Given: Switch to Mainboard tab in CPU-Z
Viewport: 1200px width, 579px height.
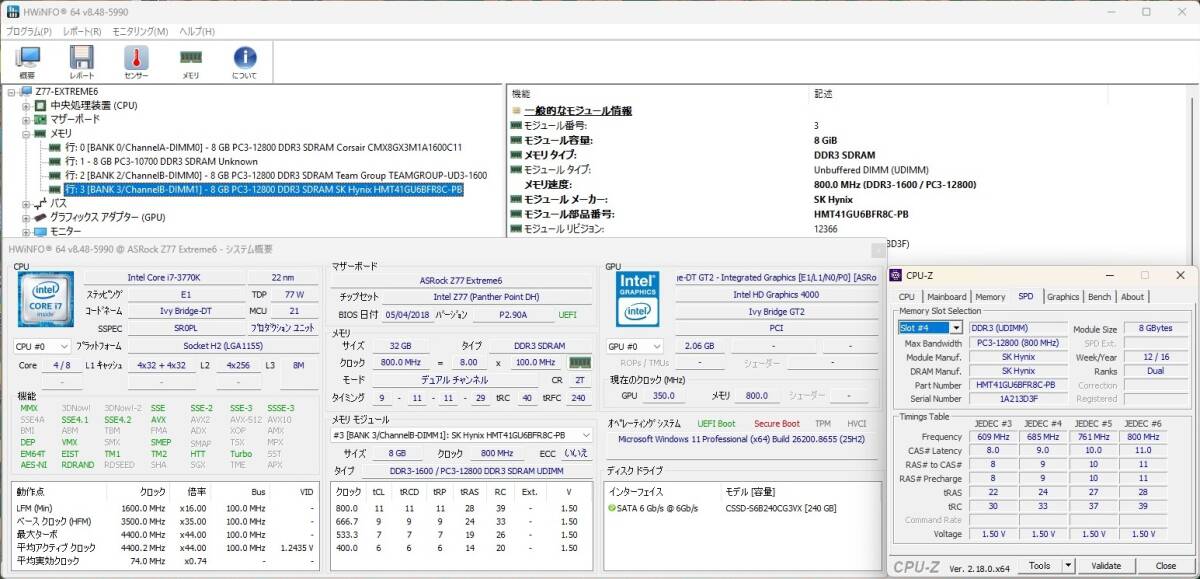Looking at the screenshot, I should pyautogui.click(x=946, y=297).
